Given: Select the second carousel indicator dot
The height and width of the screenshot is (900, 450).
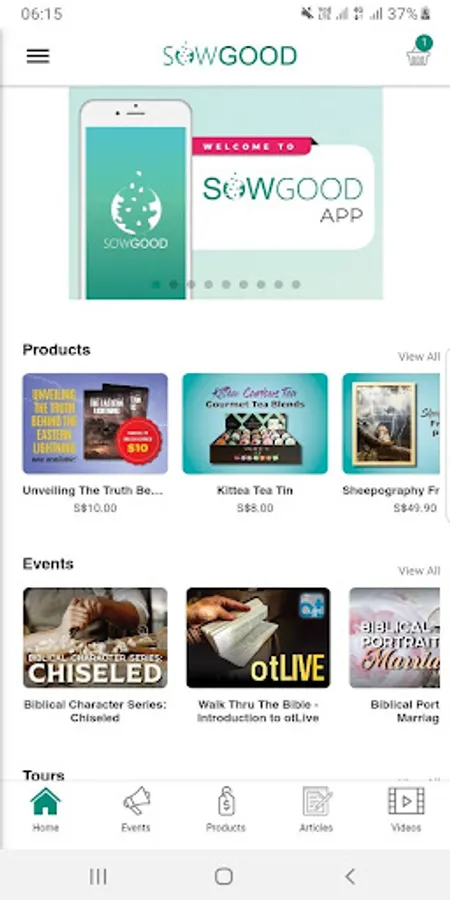Looking at the screenshot, I should [173, 285].
